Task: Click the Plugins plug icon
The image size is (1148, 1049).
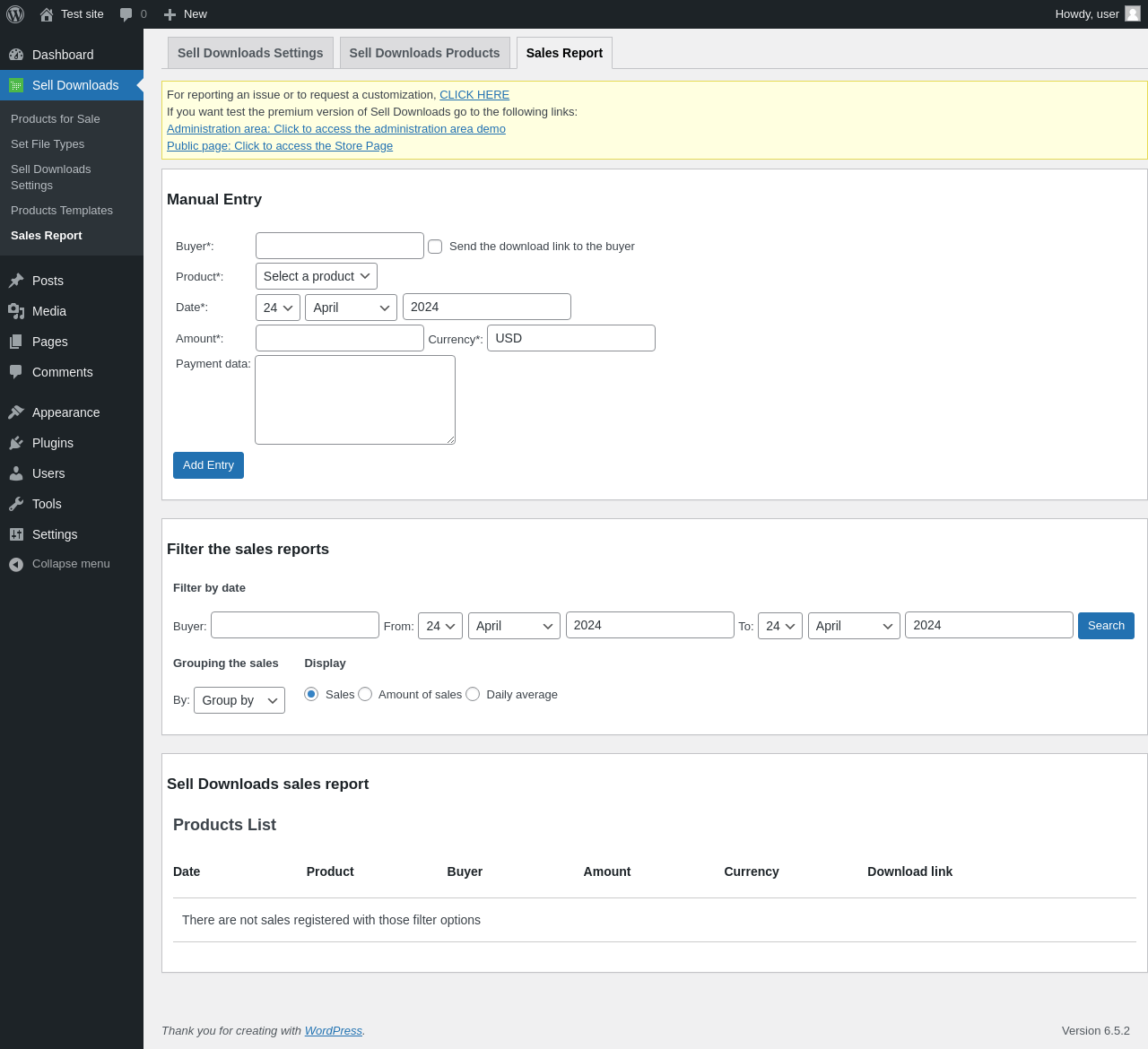Action: [x=16, y=443]
